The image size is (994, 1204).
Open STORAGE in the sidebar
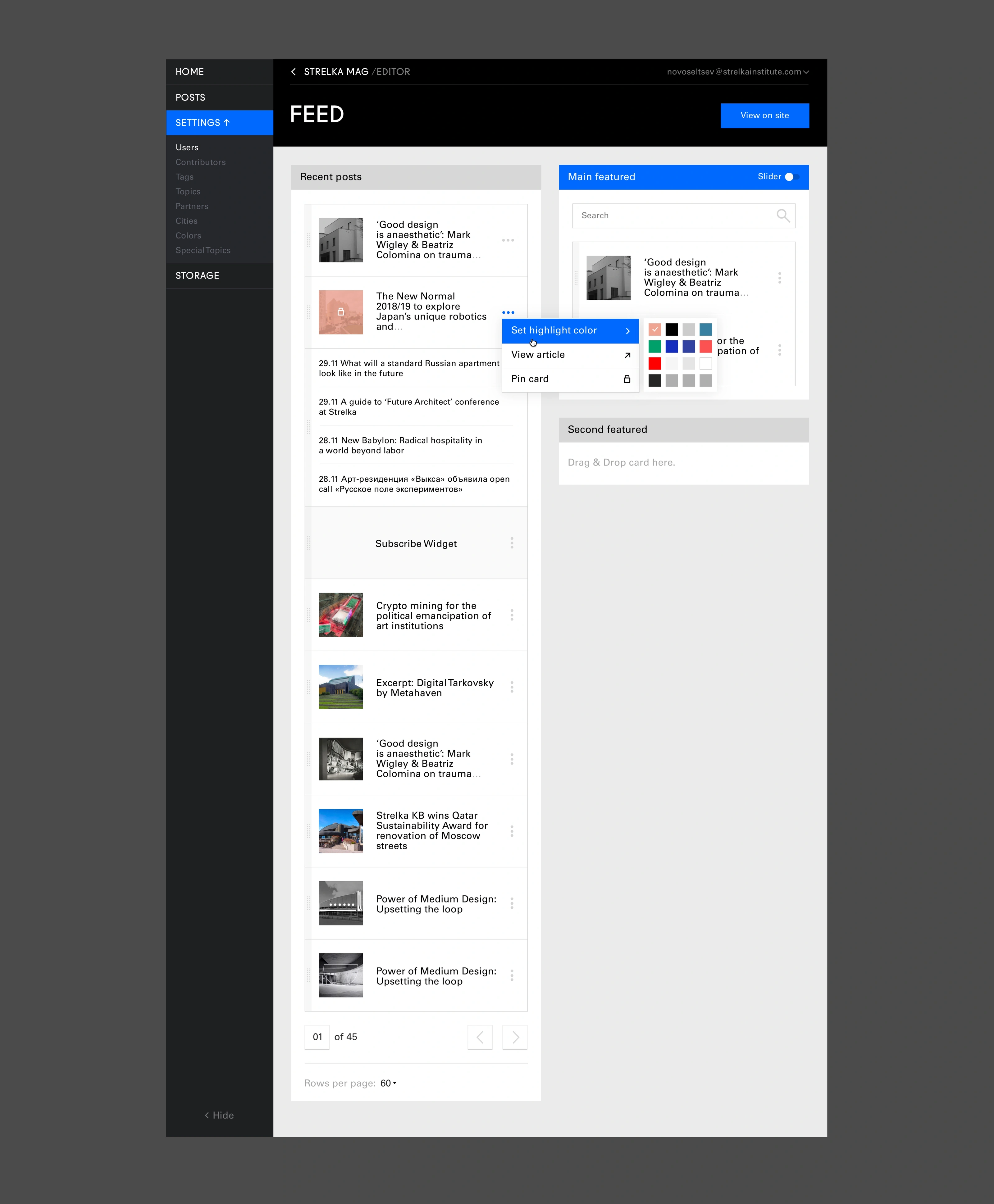click(220, 275)
